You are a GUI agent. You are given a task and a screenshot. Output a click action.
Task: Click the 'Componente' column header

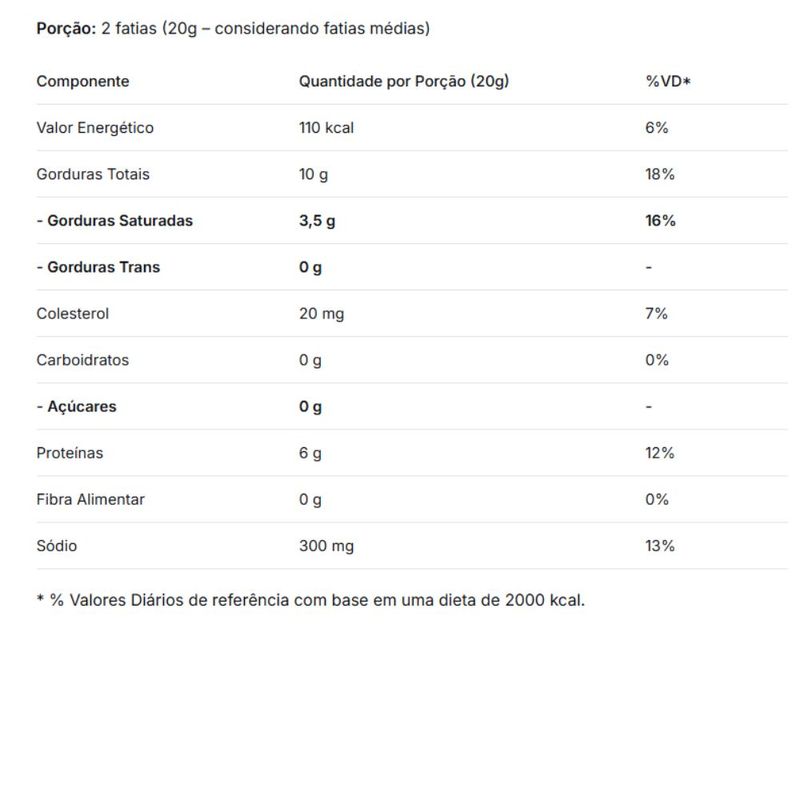tap(83, 81)
